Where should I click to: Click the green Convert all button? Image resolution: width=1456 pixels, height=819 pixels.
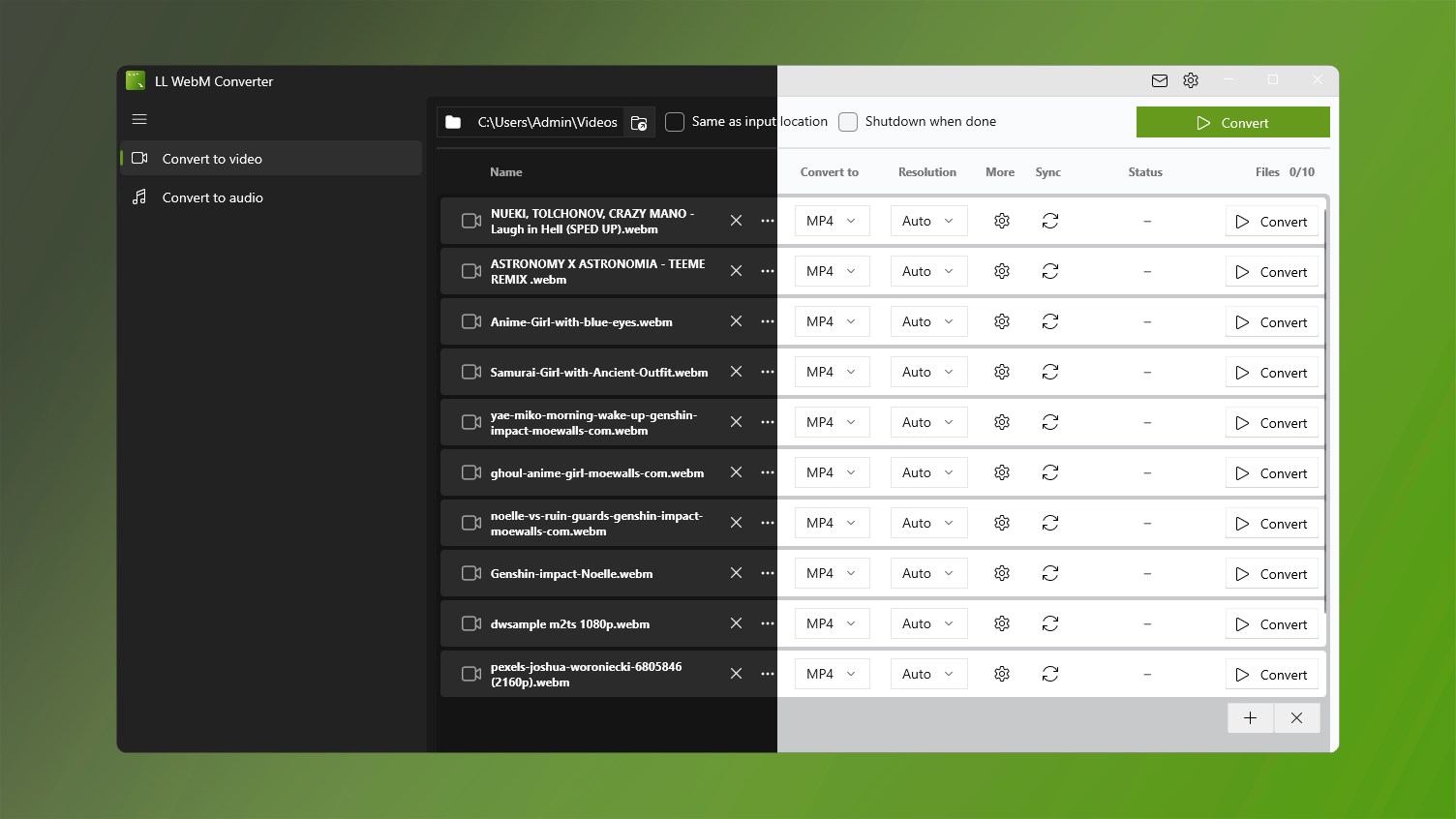coord(1232,123)
